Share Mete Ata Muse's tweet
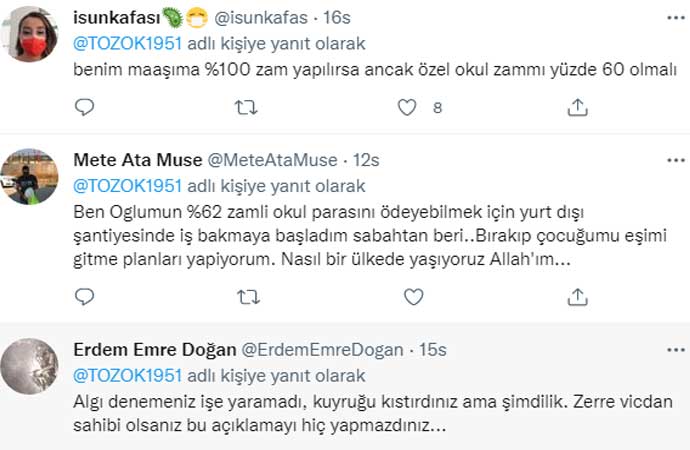 pos(577,296)
